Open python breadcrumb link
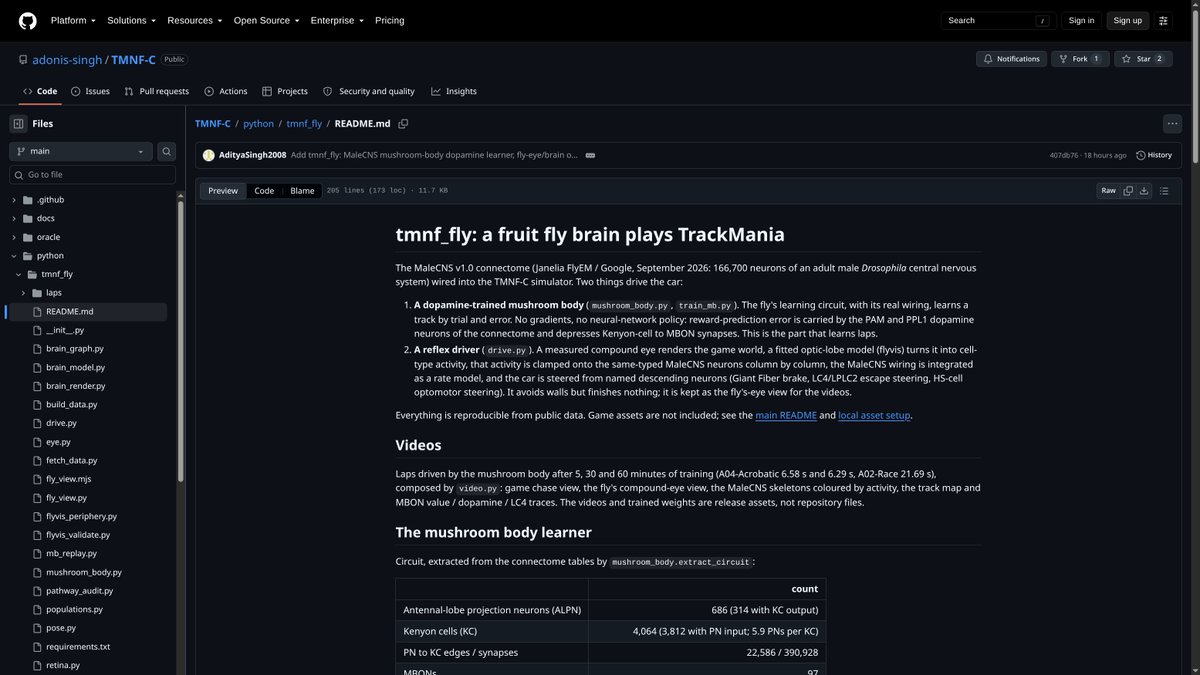1200x675 pixels. click(x=258, y=124)
